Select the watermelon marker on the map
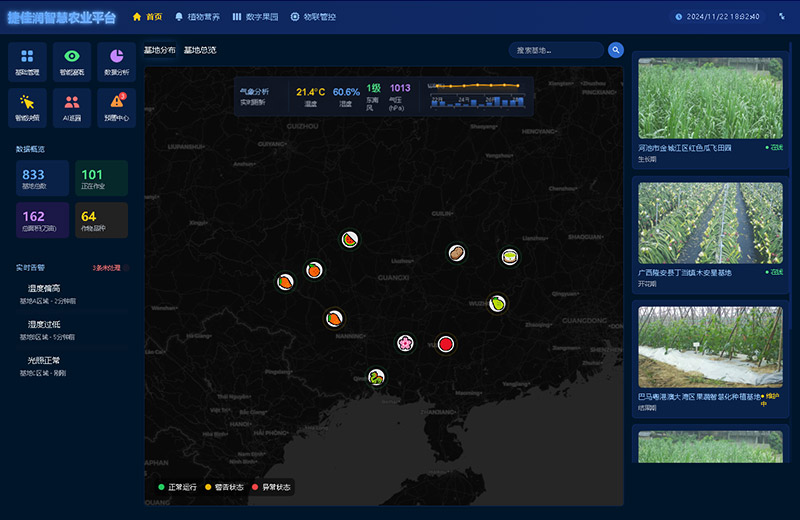The height and width of the screenshot is (520, 800). [x=349, y=239]
